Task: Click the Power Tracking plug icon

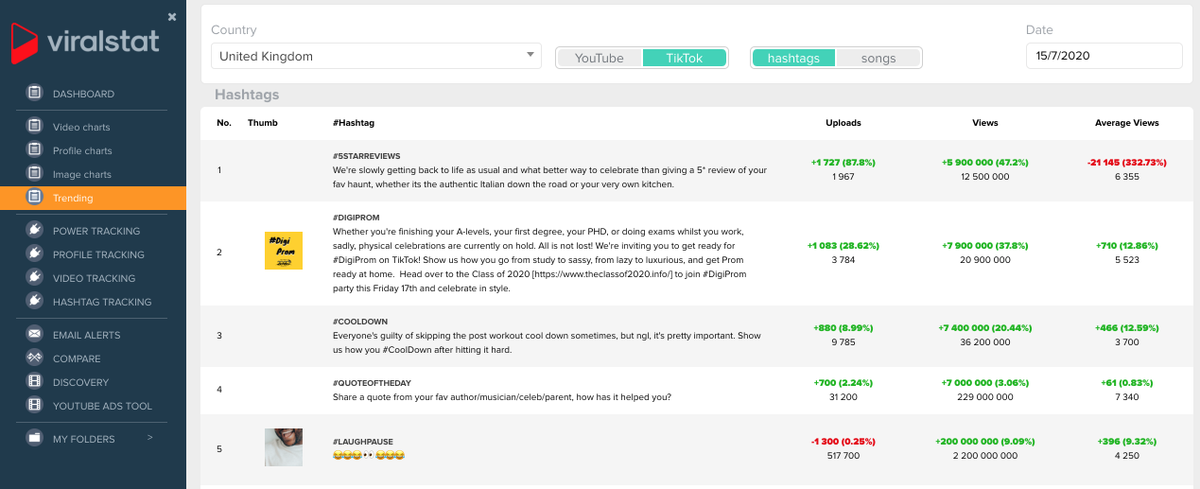Action: 35,231
